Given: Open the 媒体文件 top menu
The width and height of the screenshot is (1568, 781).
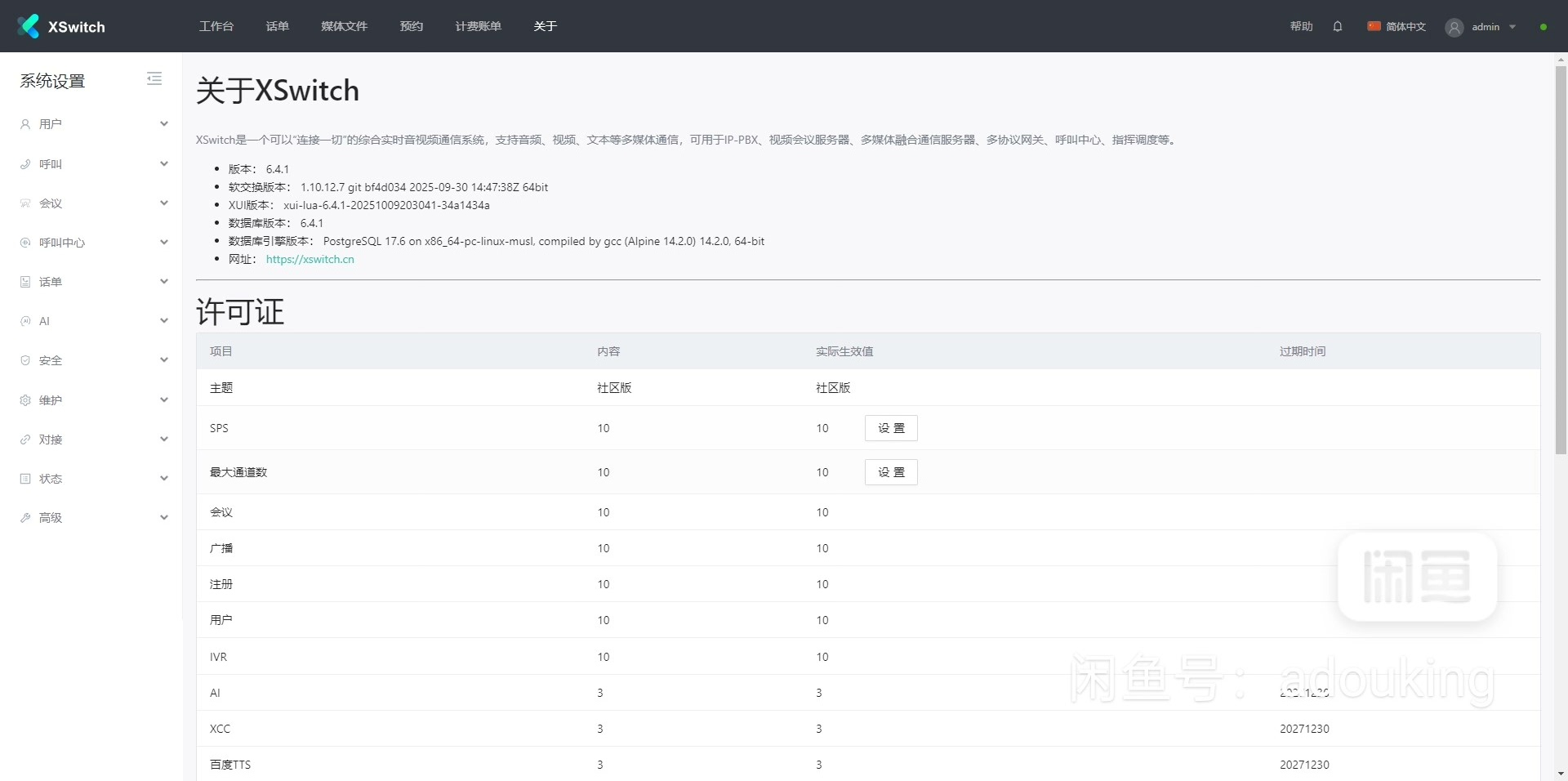Looking at the screenshot, I should click(344, 26).
